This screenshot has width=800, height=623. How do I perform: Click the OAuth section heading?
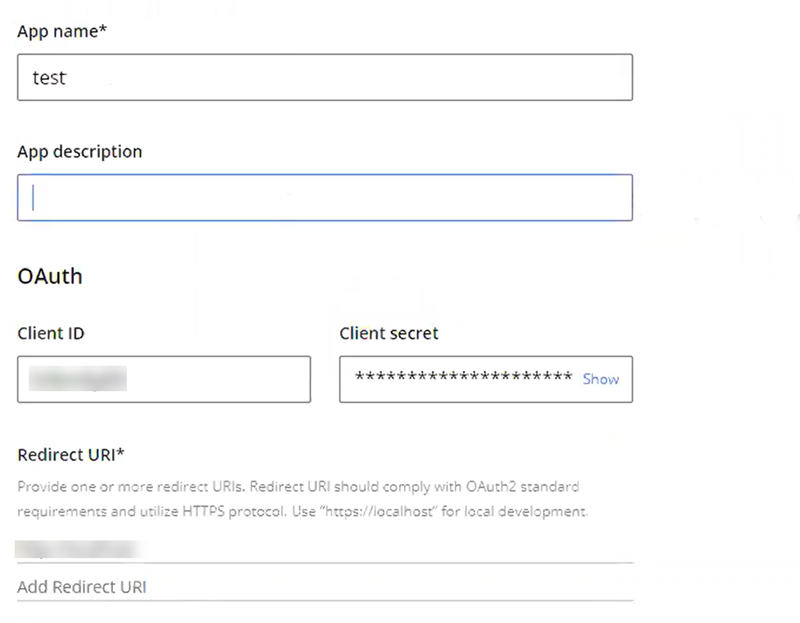point(50,276)
